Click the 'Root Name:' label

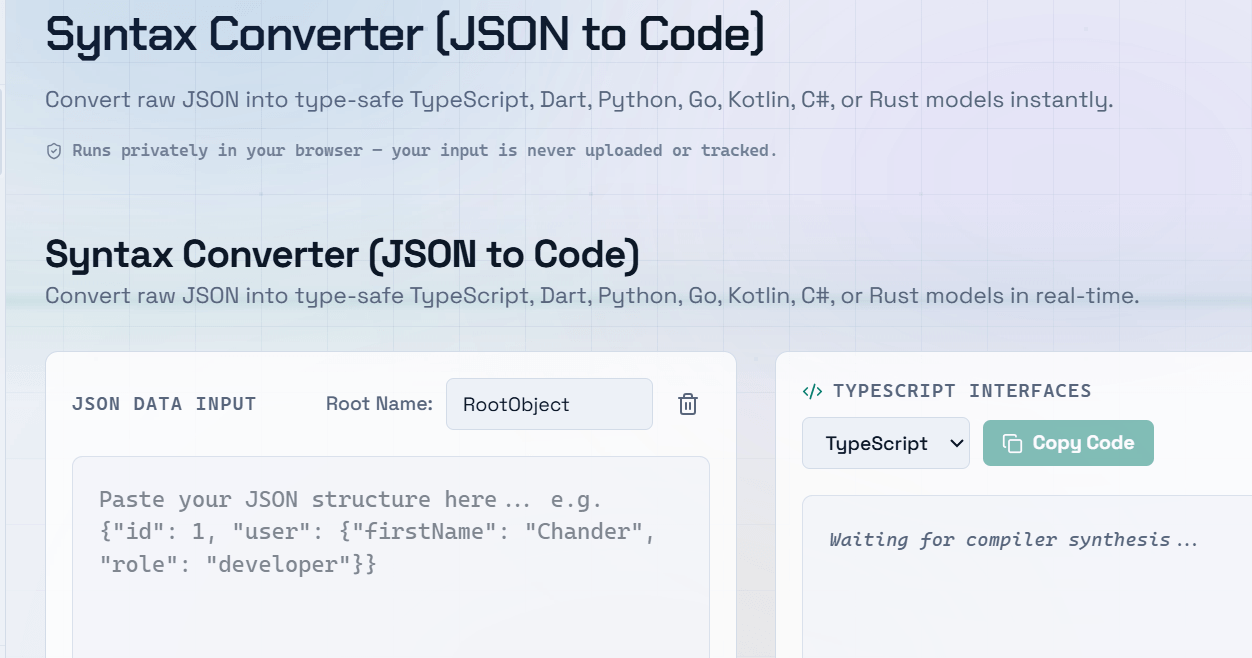click(x=379, y=404)
